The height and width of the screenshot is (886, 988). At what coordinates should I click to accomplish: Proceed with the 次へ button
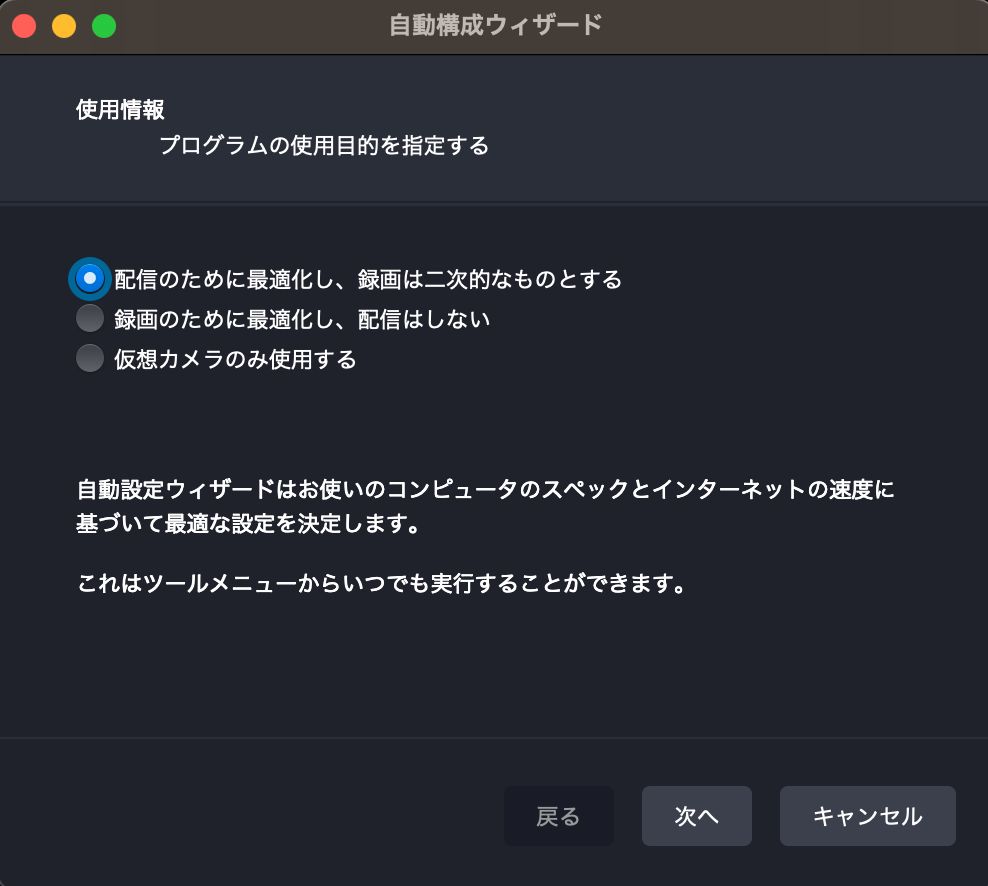tap(696, 815)
